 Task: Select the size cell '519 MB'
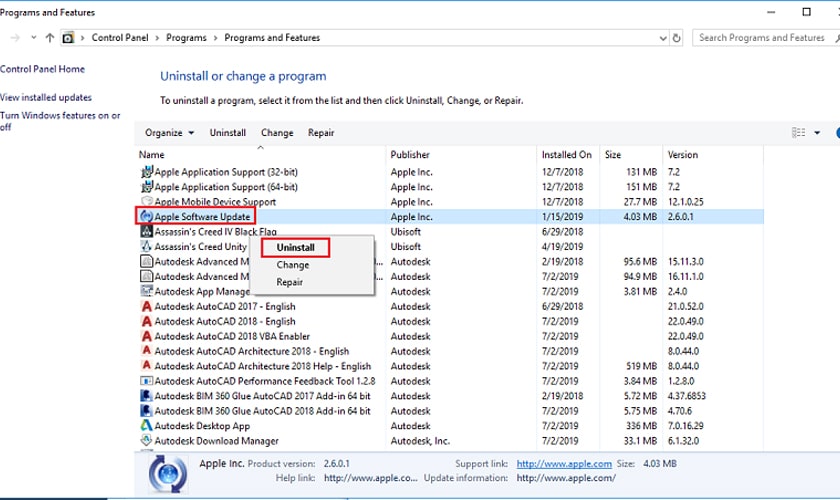tap(641, 366)
